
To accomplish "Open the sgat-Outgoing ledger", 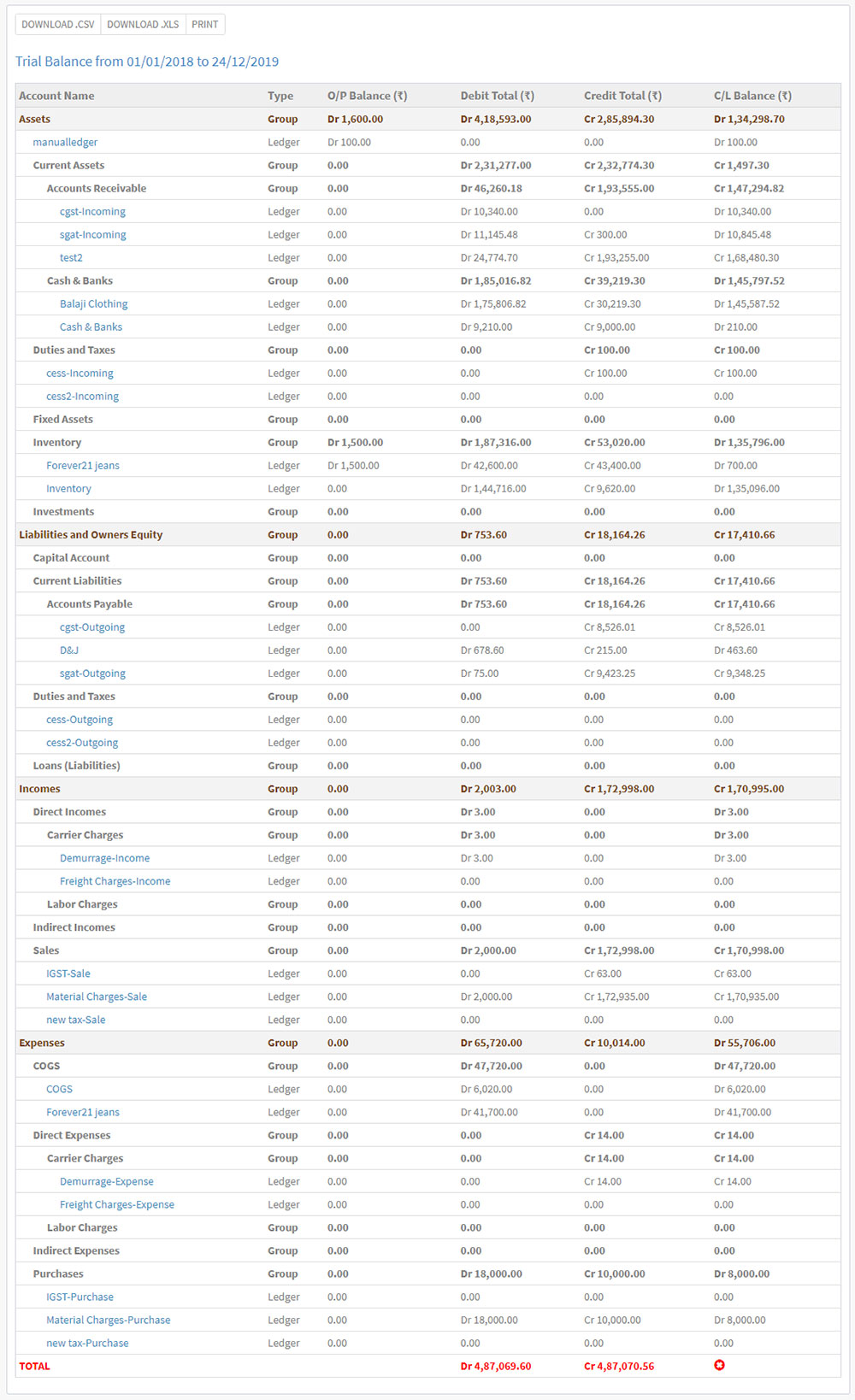I will click(92, 674).
